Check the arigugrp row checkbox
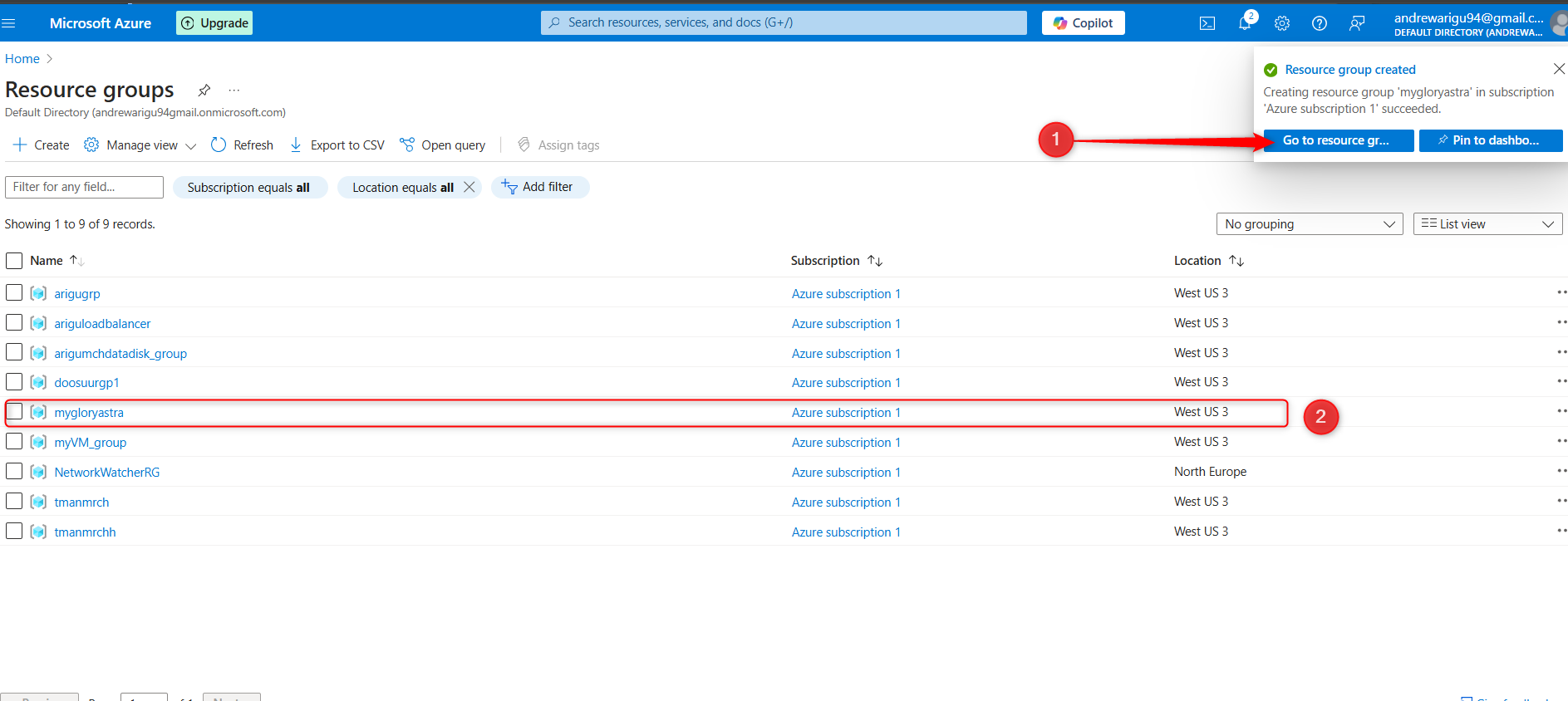 14,292
